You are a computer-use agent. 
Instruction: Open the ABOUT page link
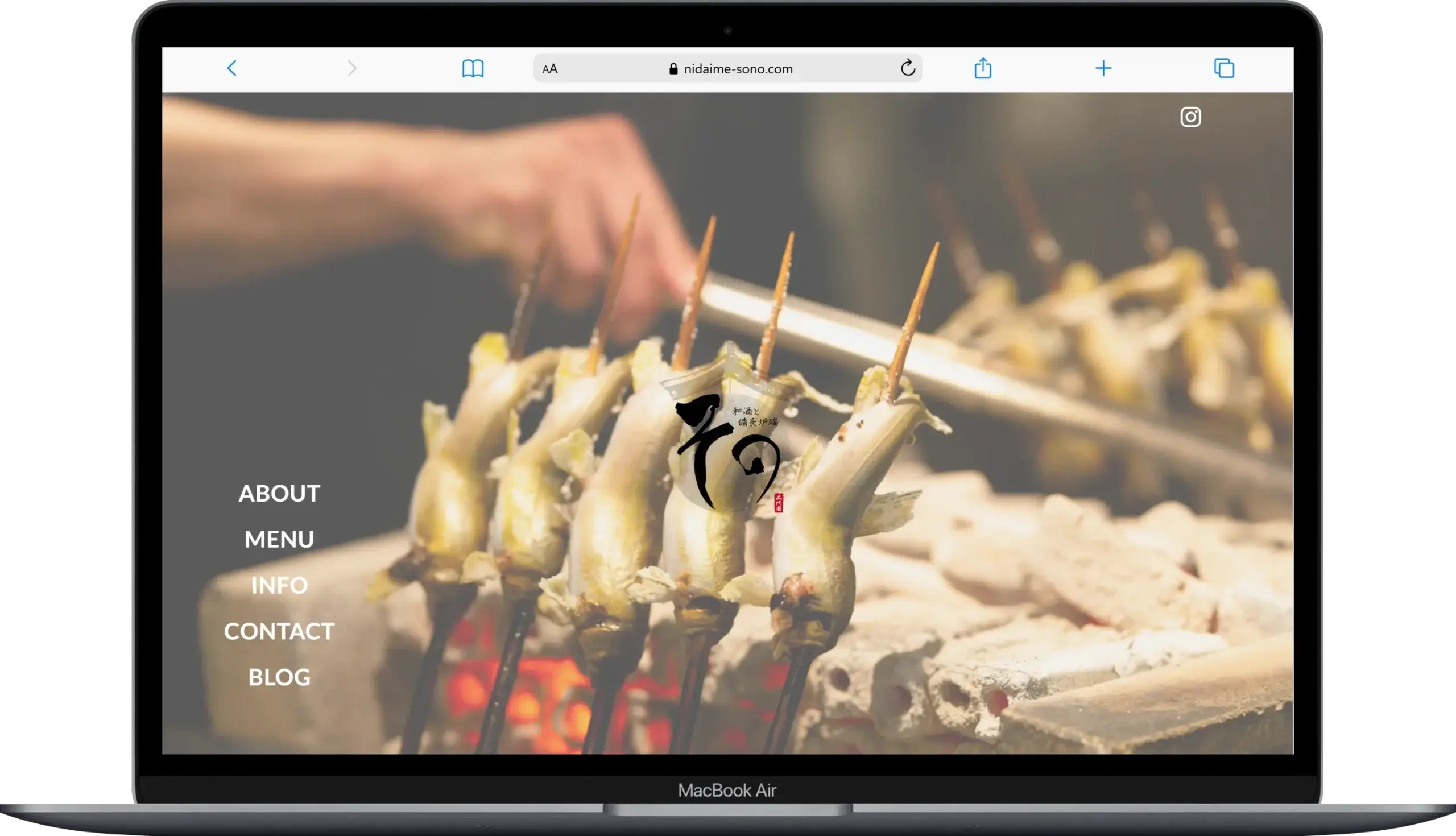279,494
